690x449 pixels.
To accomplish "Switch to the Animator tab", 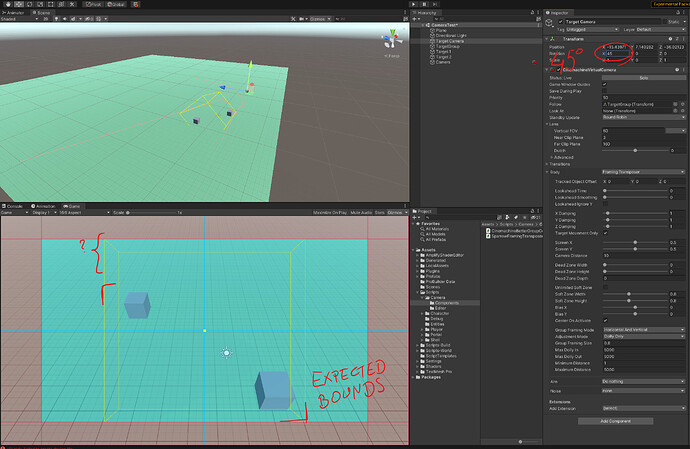I will click(13, 11).
